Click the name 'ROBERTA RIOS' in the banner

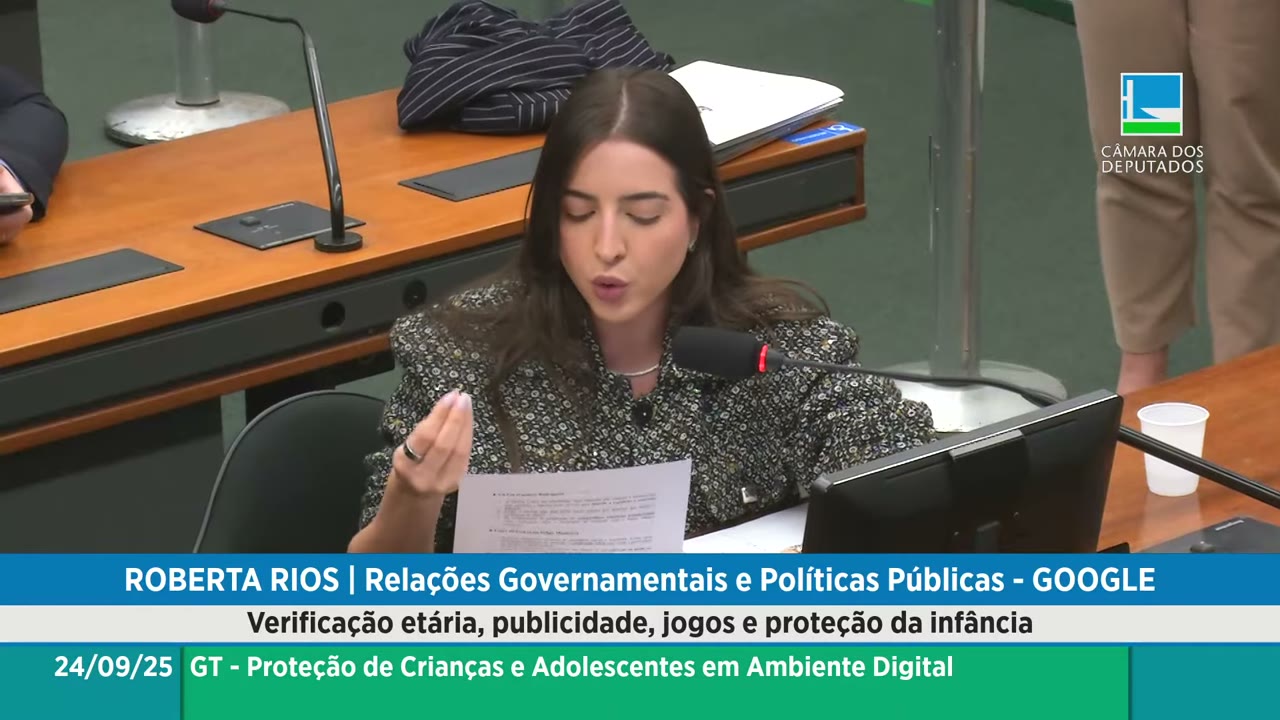[x=231, y=580]
